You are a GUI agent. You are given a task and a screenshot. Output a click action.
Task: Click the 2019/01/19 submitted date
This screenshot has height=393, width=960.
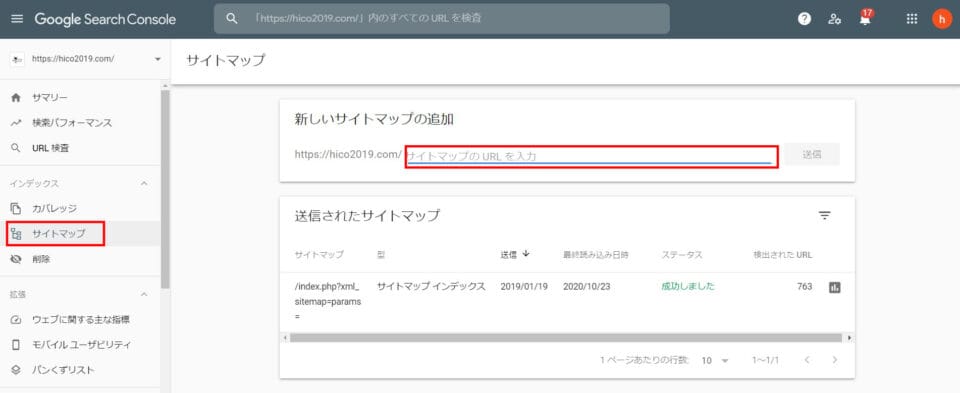coord(524,286)
